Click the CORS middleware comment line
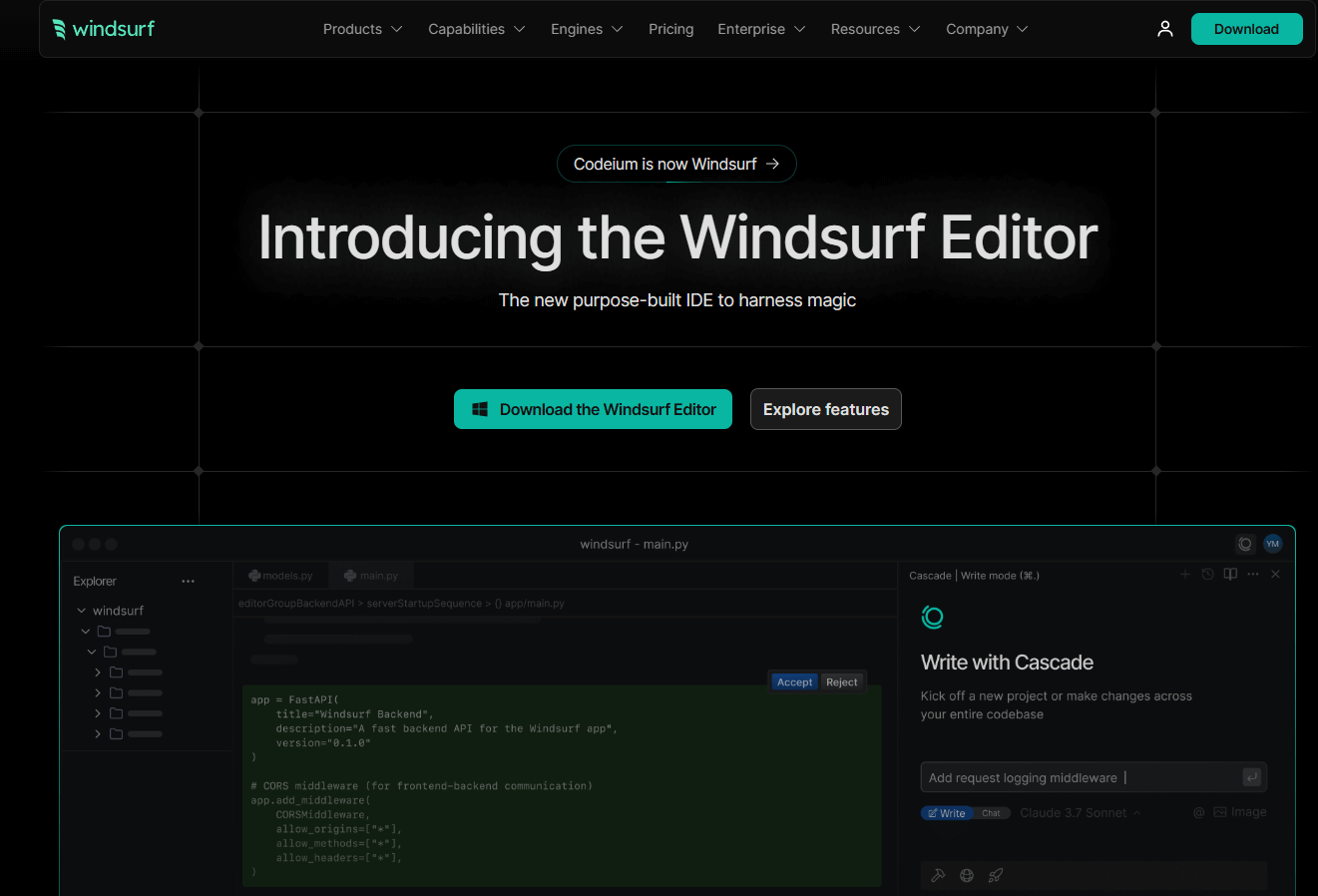Image resolution: width=1318 pixels, height=896 pixels. (x=422, y=786)
